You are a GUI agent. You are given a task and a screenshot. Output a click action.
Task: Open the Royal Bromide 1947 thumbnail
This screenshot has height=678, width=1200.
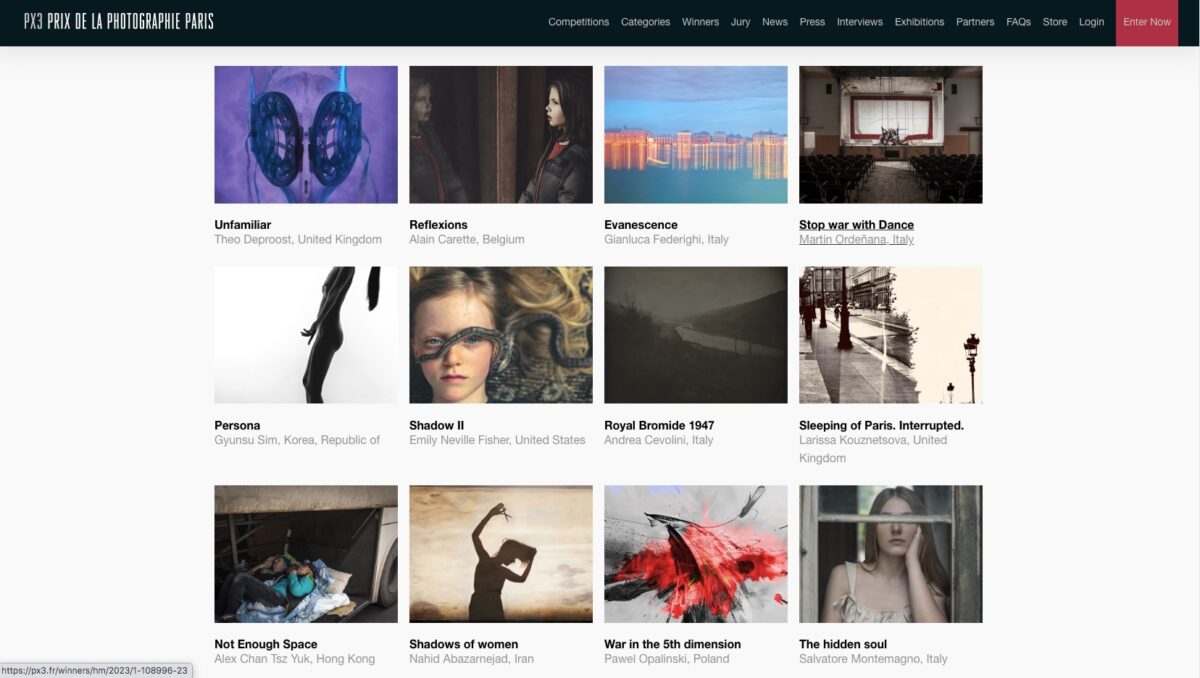click(696, 335)
